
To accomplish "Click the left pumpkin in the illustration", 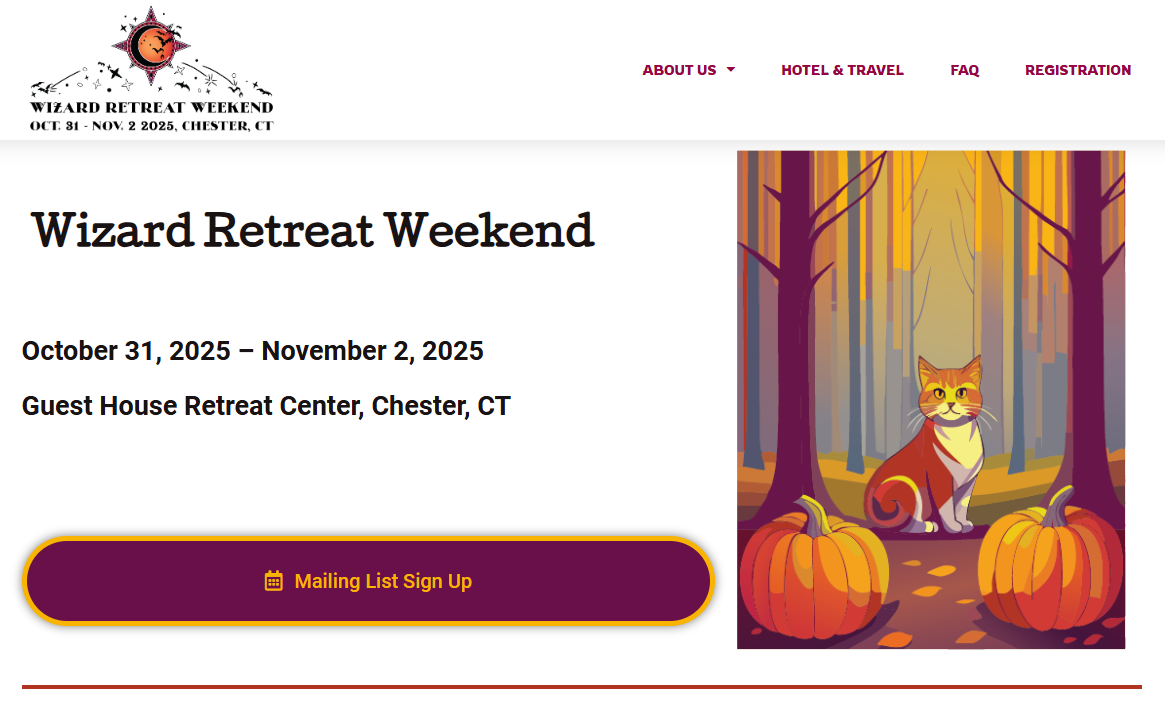I will pos(813,568).
